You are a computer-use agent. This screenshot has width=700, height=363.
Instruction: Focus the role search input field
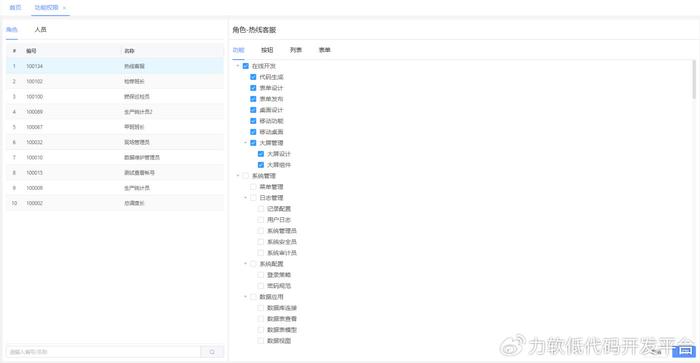click(104, 352)
